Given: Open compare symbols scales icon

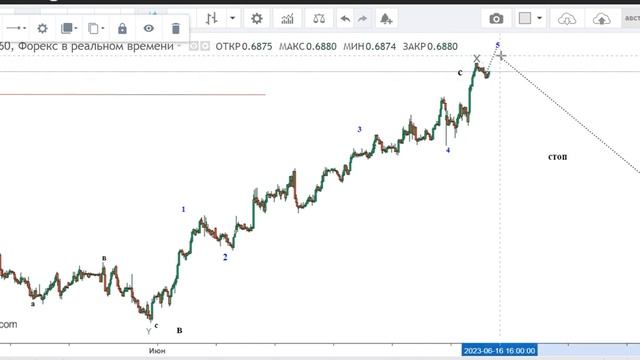Looking at the screenshot, I should click(x=319, y=19).
